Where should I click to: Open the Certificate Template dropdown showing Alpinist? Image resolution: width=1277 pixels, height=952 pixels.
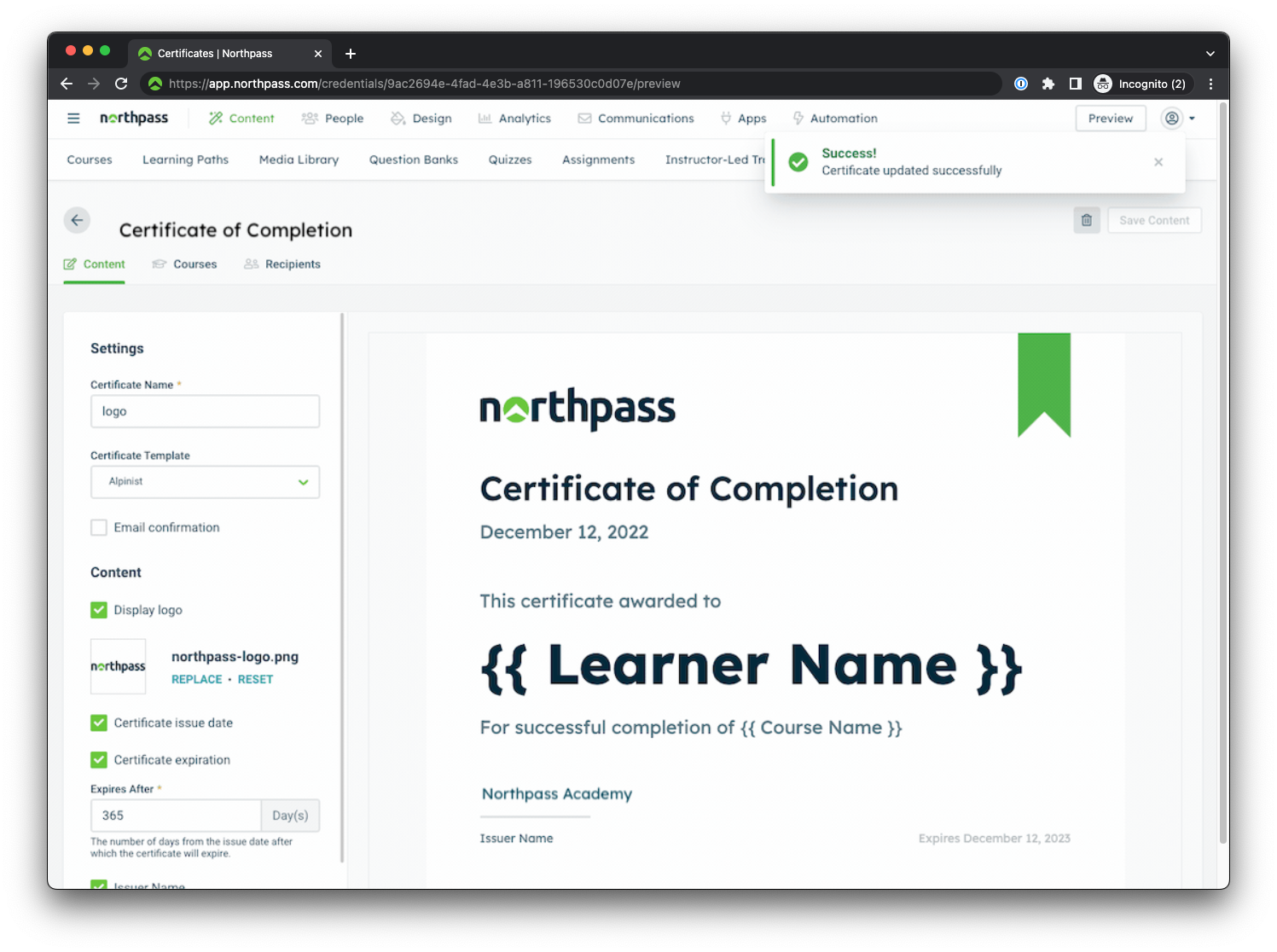click(205, 482)
